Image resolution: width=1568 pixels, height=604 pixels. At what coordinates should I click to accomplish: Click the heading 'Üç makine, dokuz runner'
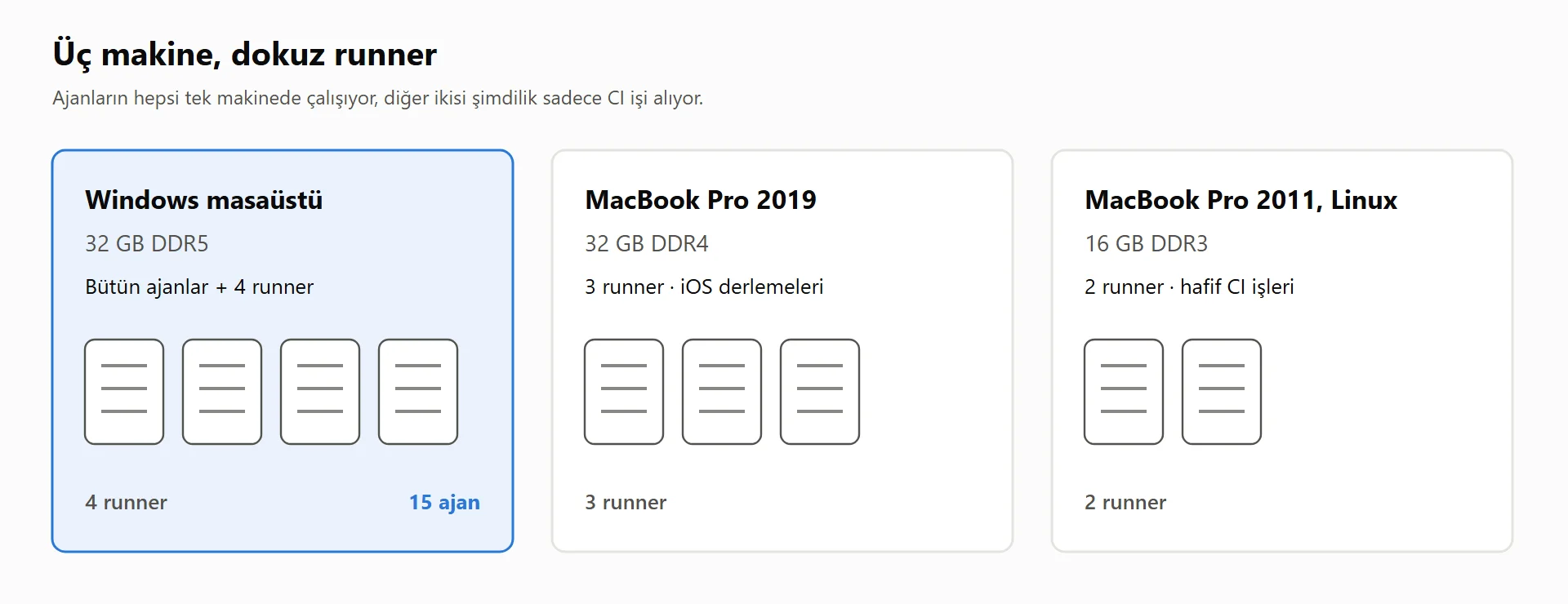[x=245, y=55]
